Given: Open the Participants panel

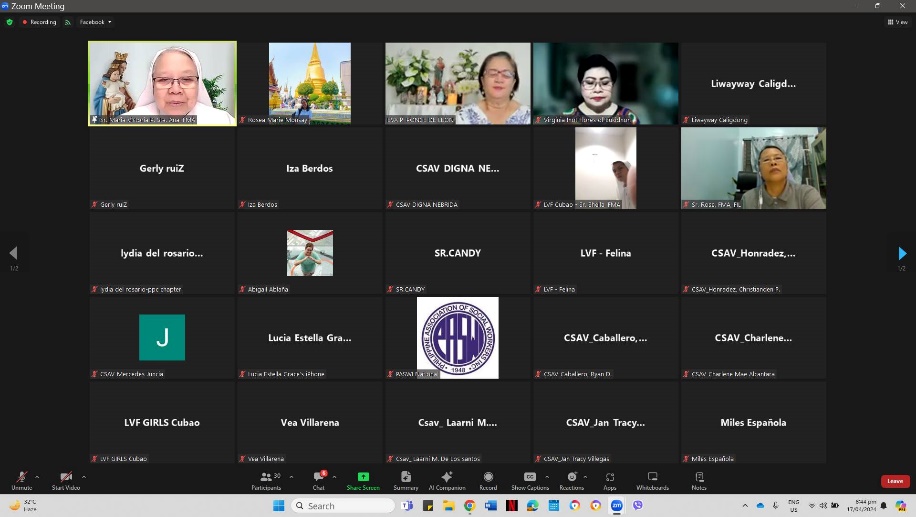Looking at the screenshot, I should pos(266,480).
